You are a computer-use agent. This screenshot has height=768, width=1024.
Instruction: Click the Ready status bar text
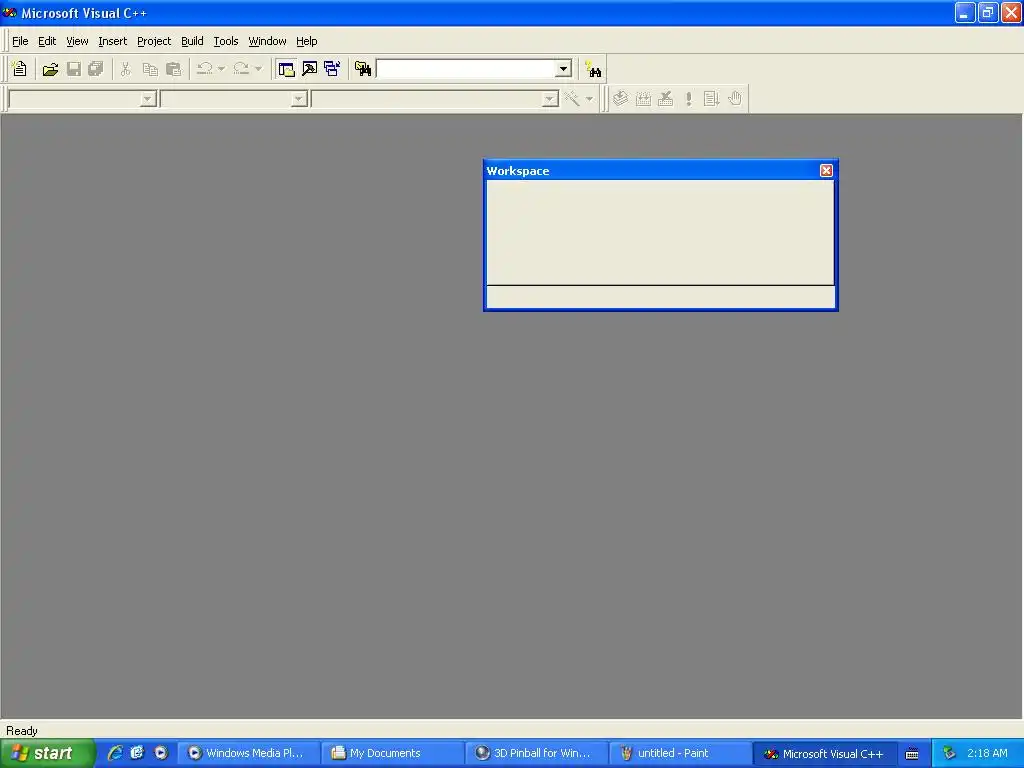tap(22, 730)
